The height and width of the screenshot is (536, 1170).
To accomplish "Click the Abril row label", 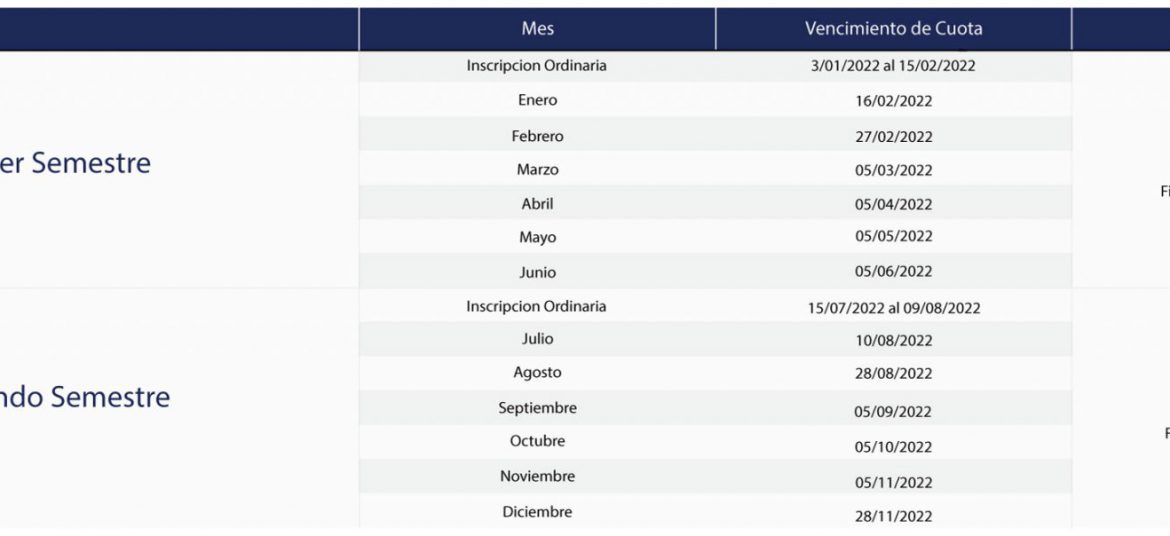I will tap(537, 203).
